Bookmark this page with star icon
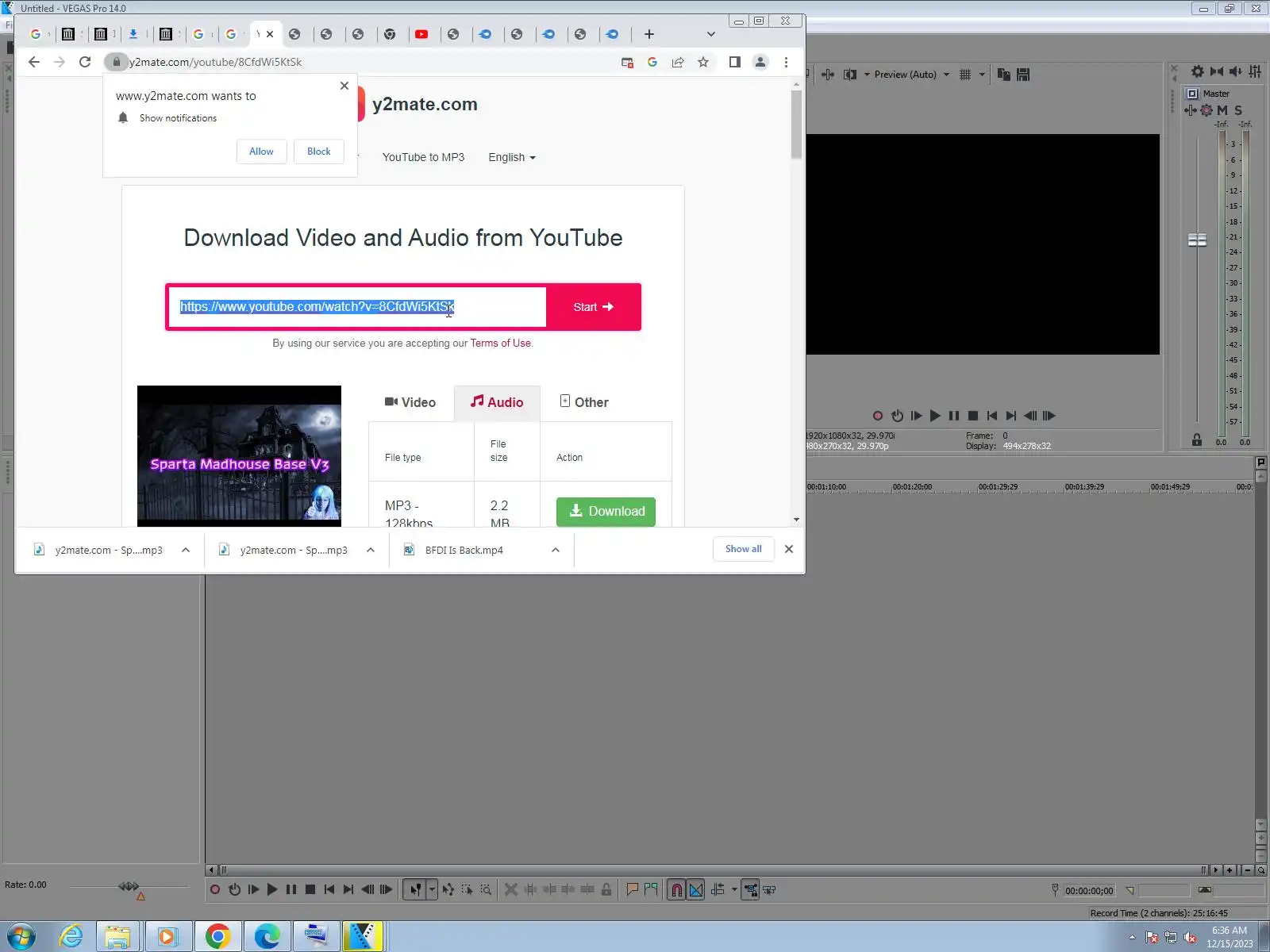This screenshot has width=1270, height=952. click(x=703, y=62)
